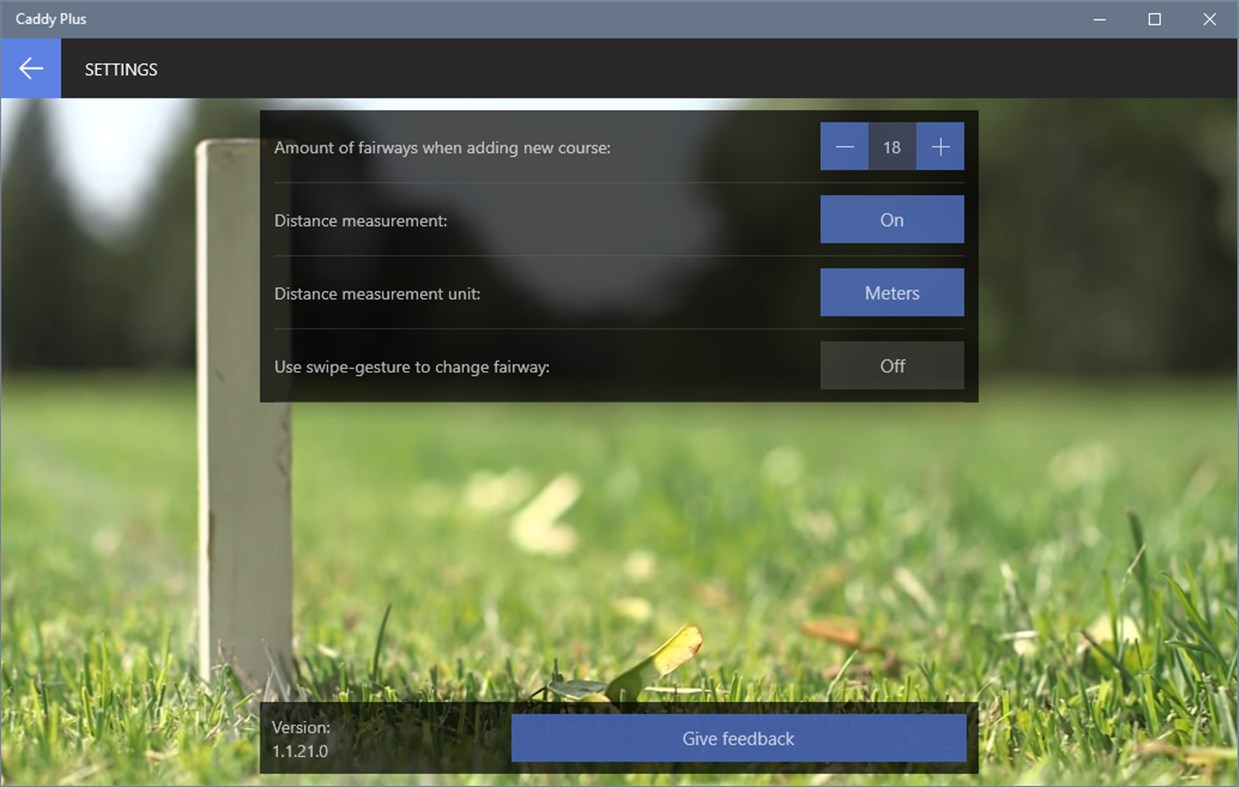Click the back arrow to leave Settings
Screen dimensions: 1239x787
pos(30,68)
